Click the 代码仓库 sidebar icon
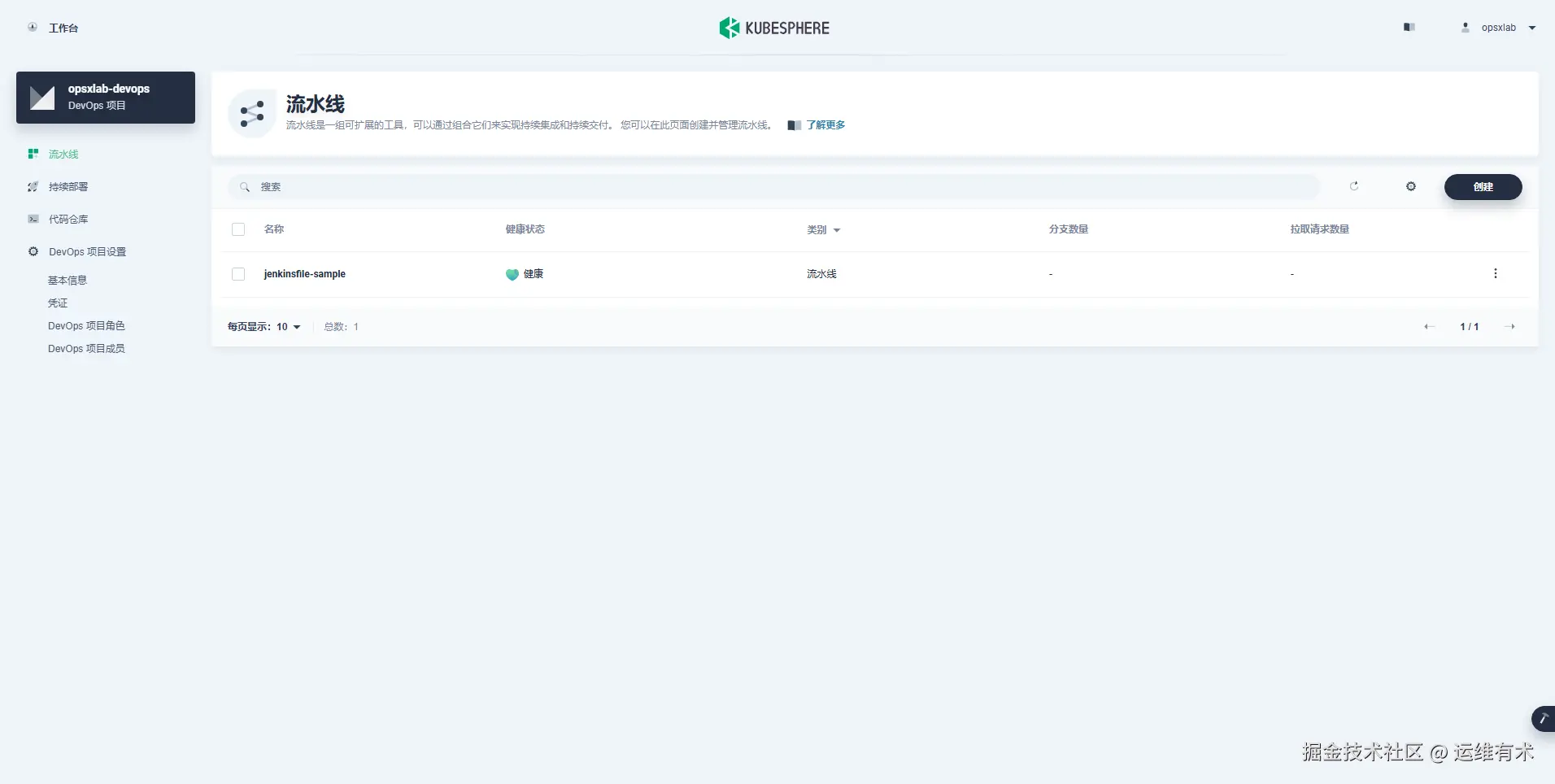Viewport: 1555px width, 784px height. [33, 219]
